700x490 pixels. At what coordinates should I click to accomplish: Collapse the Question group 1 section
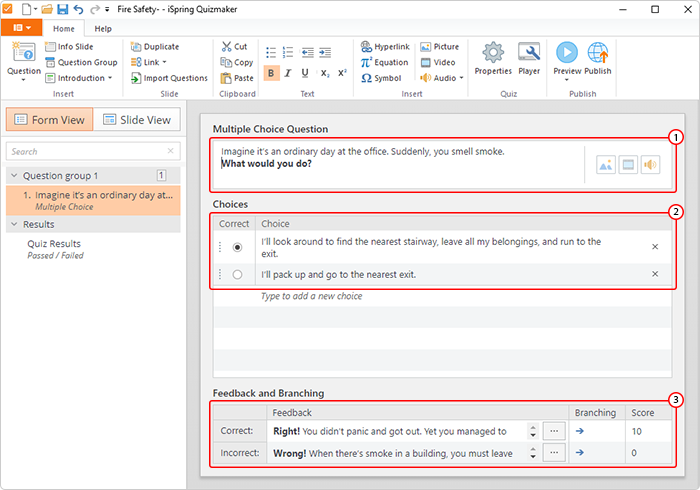[x=14, y=175]
